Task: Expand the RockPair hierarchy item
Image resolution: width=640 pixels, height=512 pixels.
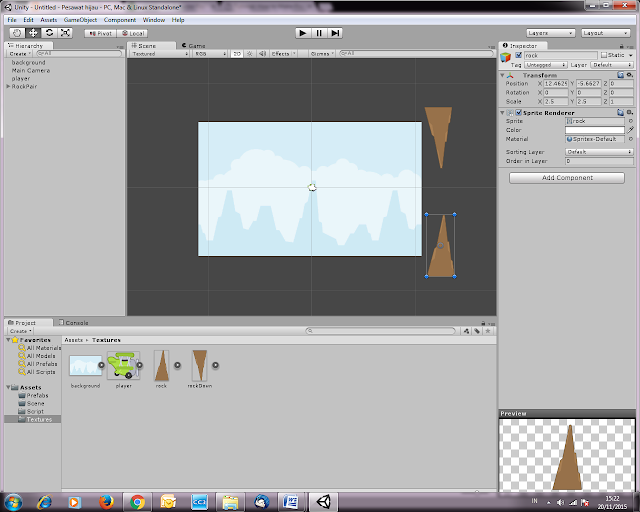Action: click(8, 86)
